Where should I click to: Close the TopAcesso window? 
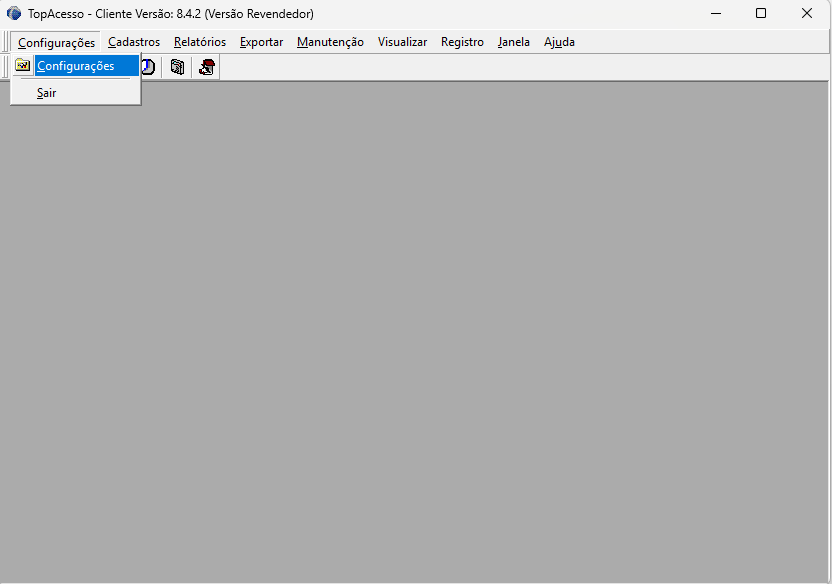807,14
